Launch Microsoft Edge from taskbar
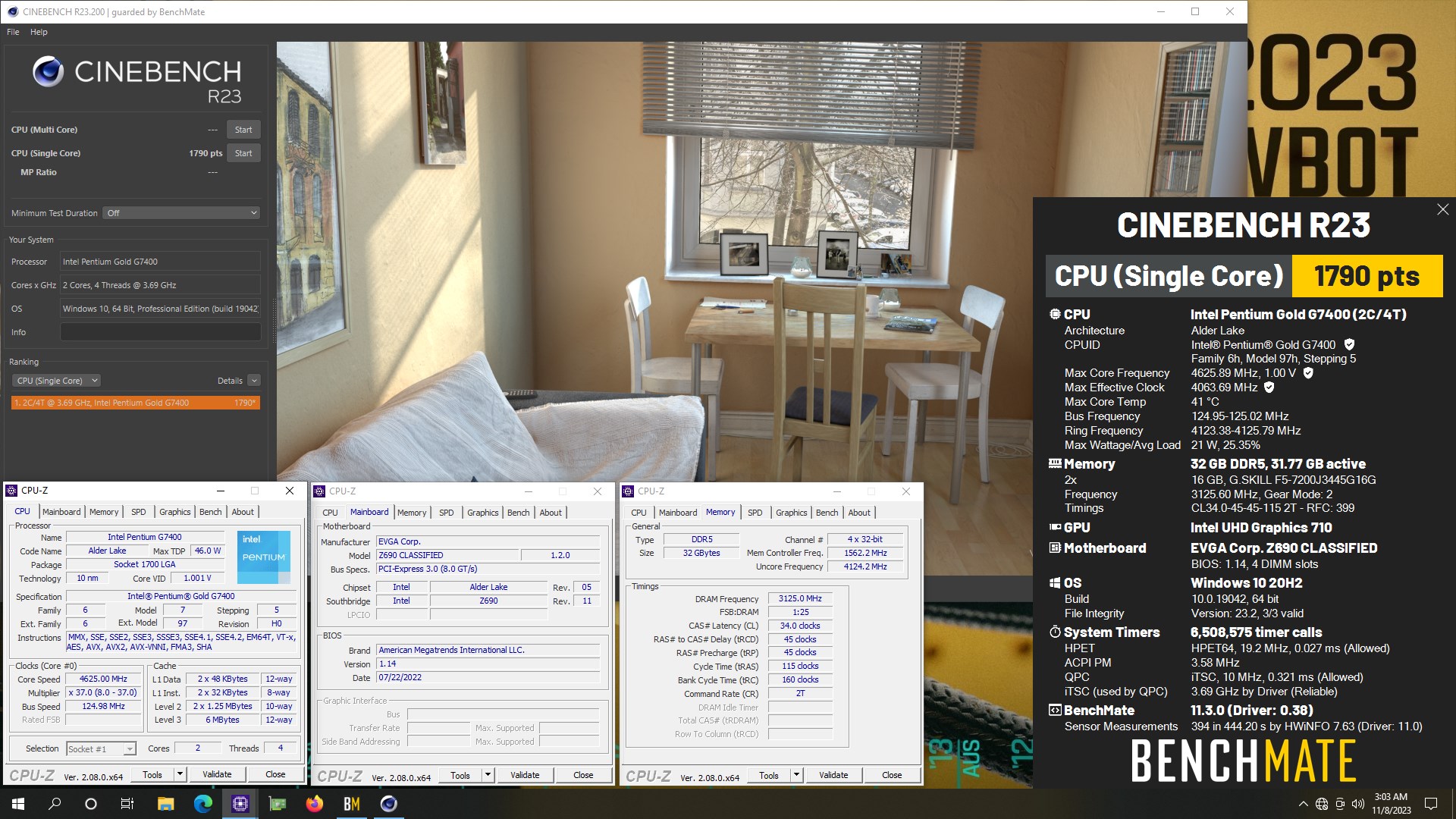The image size is (1456, 819). tap(202, 804)
